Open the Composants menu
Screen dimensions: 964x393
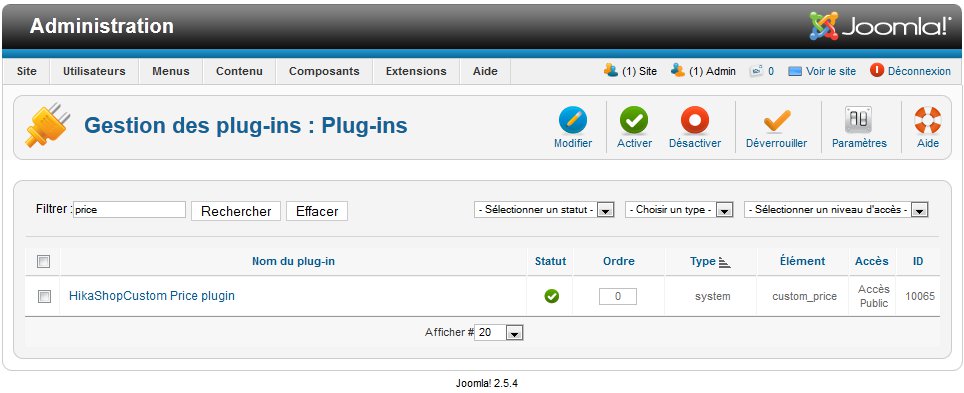324,71
